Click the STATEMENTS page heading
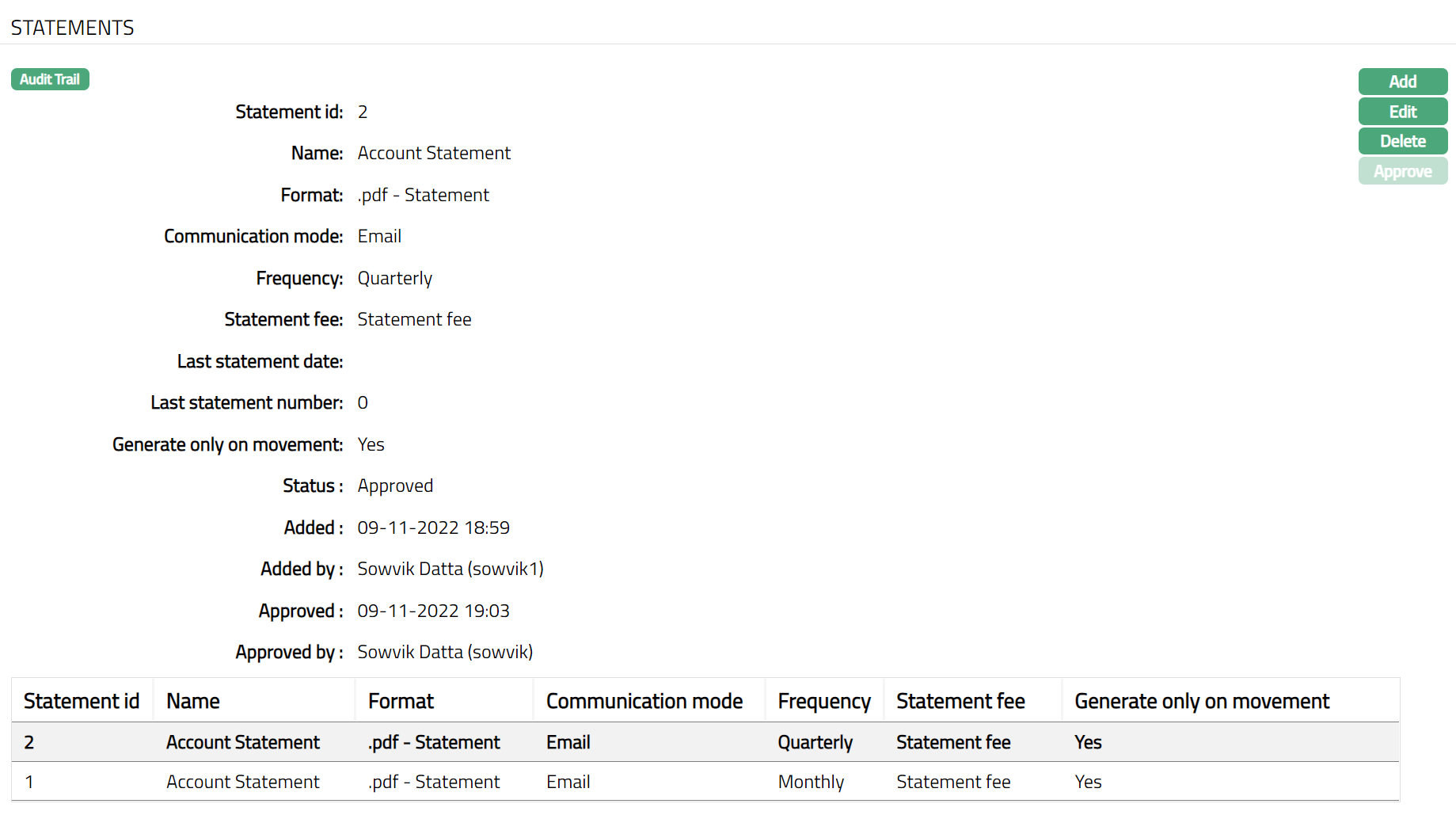 tap(72, 28)
